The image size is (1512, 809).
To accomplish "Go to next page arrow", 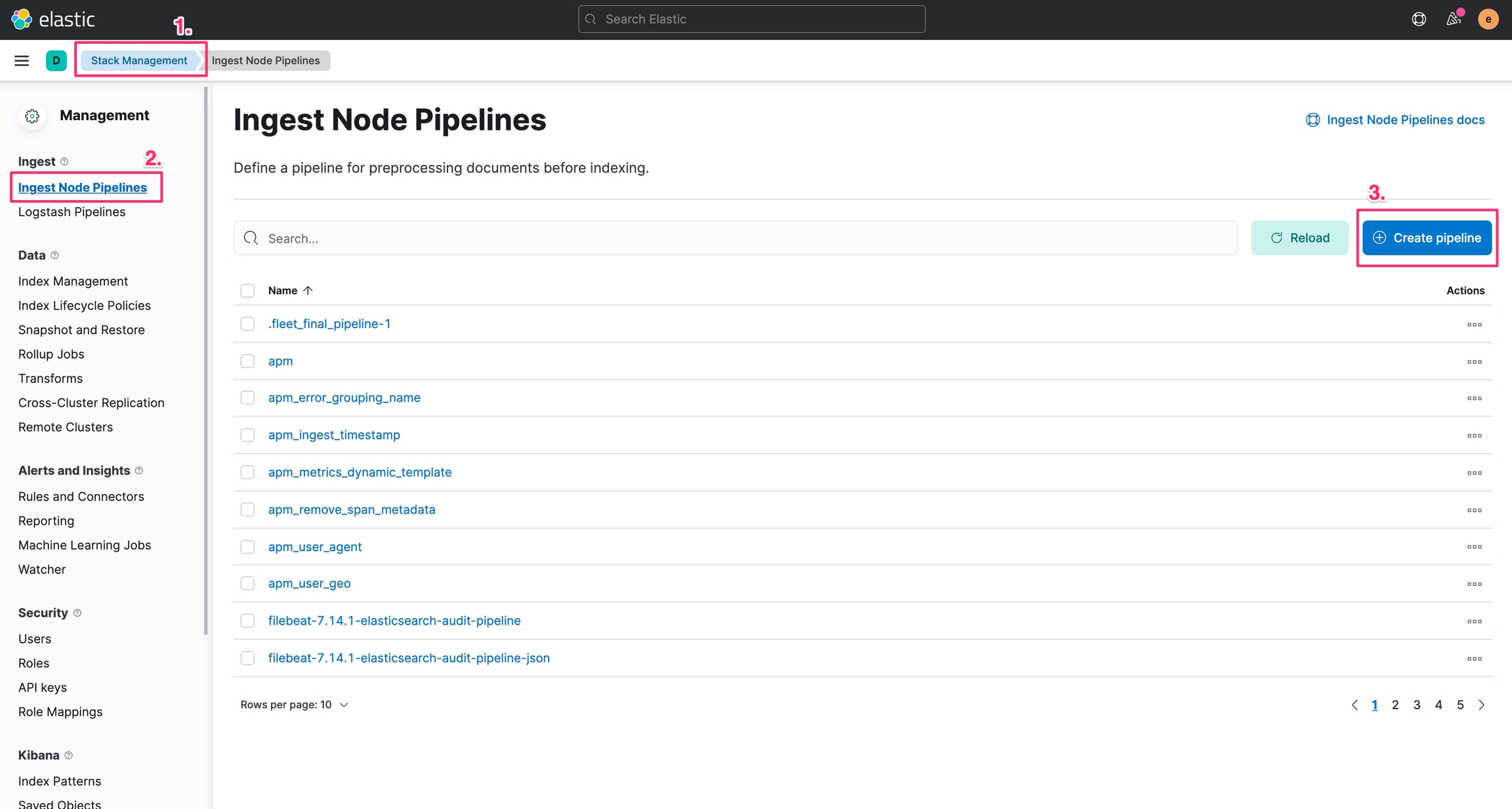I will point(1481,705).
